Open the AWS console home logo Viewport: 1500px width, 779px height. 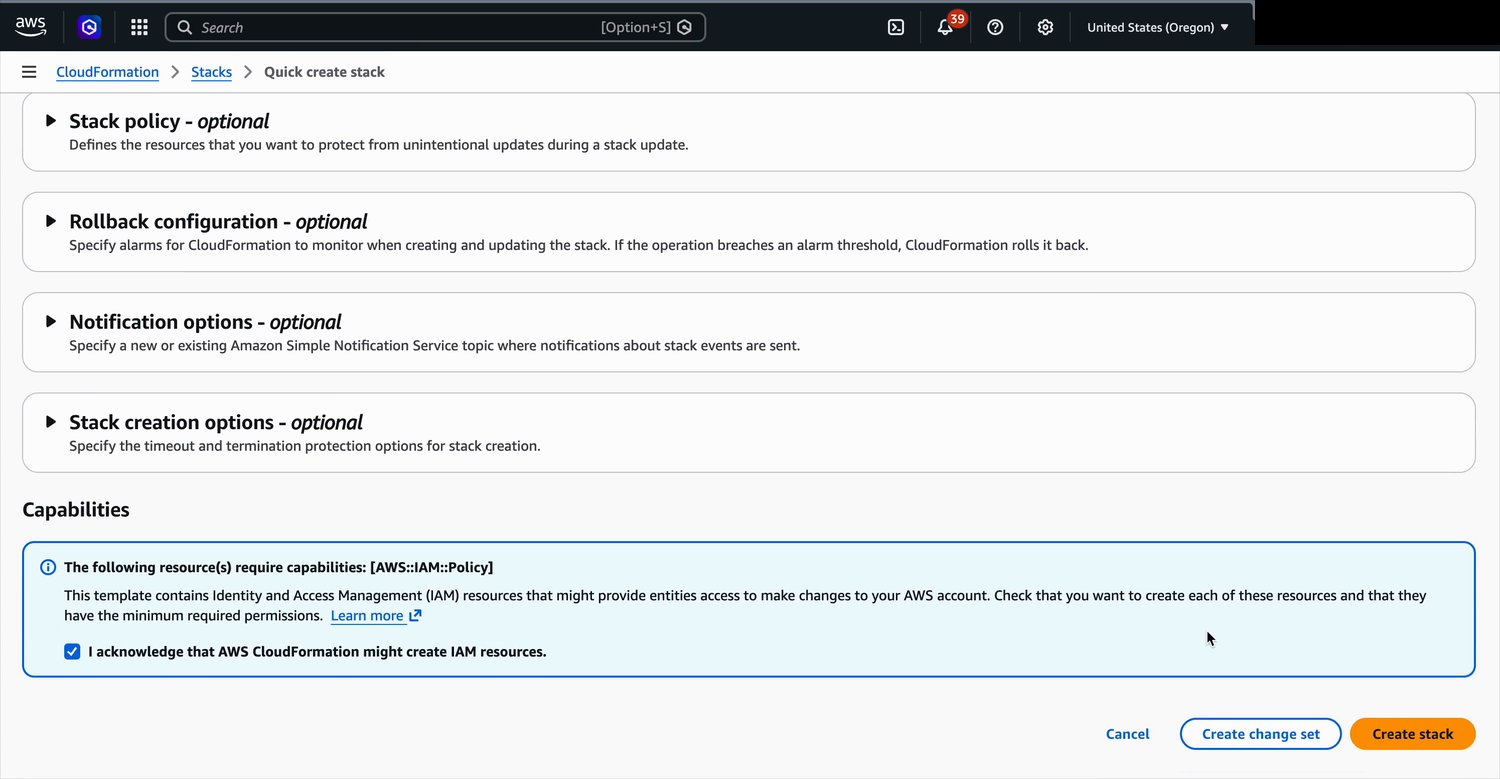[31, 27]
